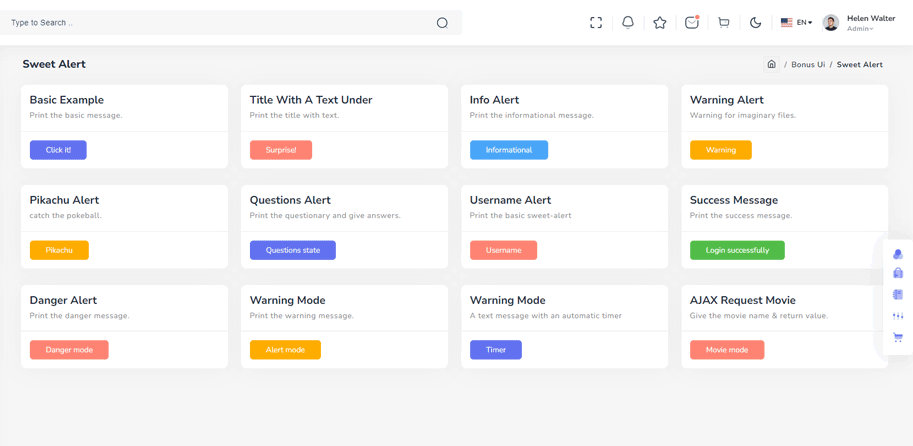Open the notifications bell
913x446 pixels.
pyautogui.click(x=628, y=23)
